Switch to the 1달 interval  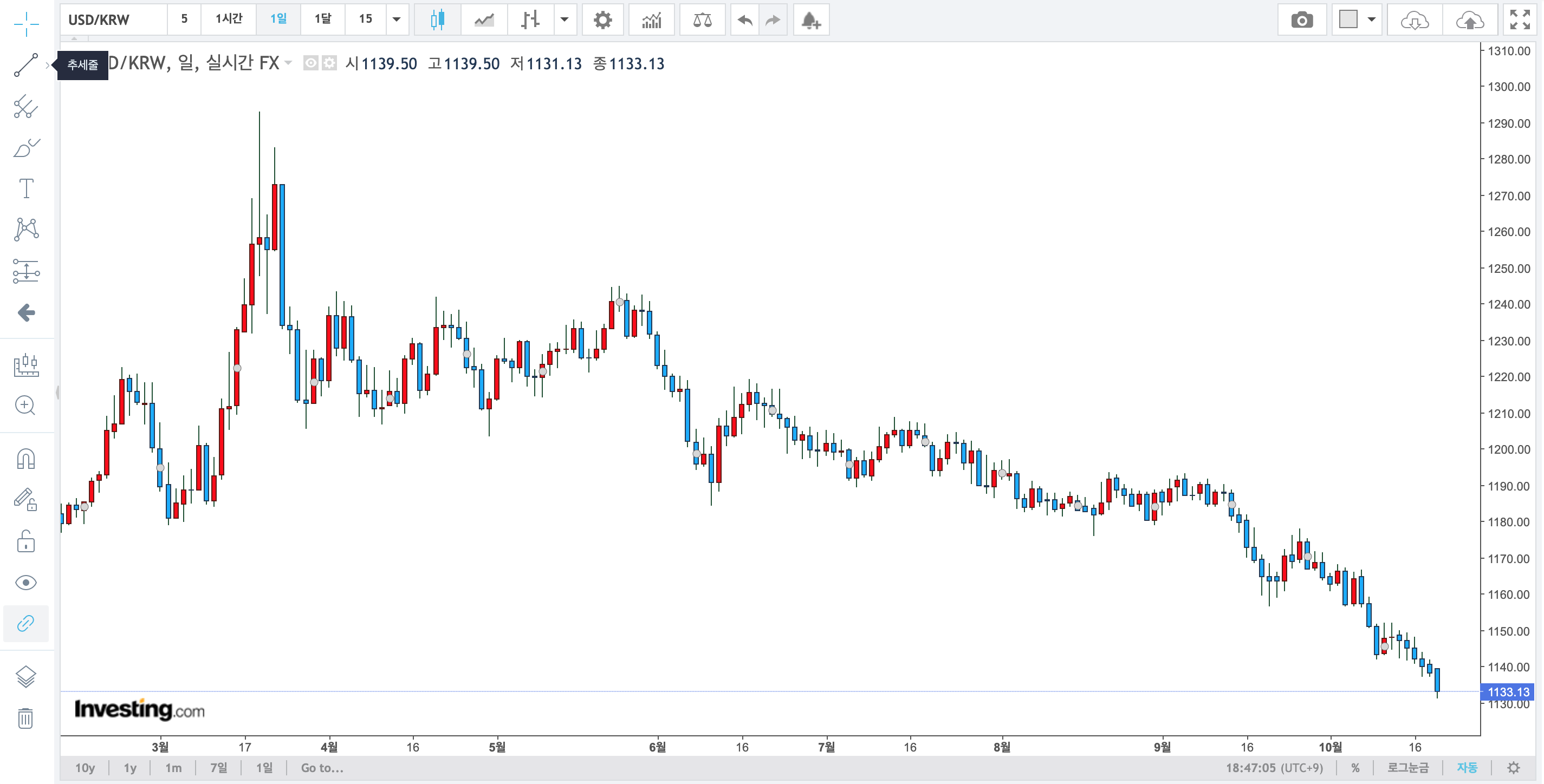(322, 19)
